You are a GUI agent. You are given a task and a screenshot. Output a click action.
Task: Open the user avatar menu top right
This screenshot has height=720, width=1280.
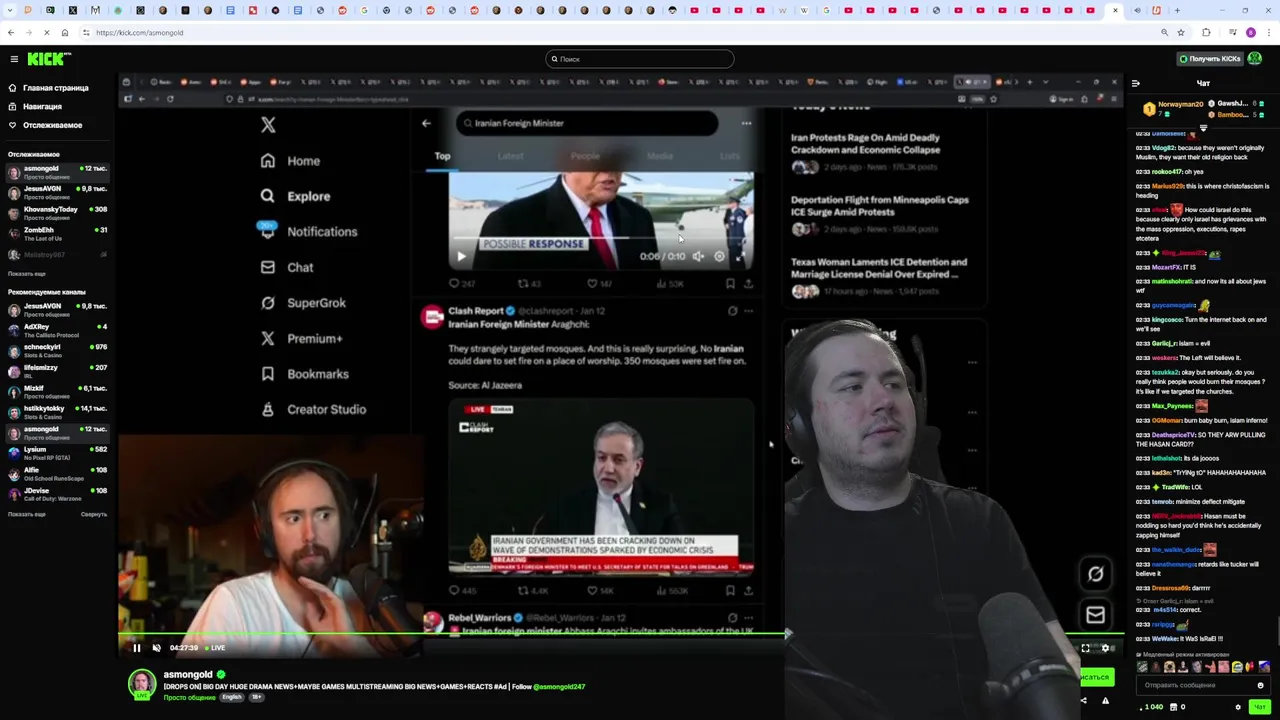click(x=1255, y=59)
